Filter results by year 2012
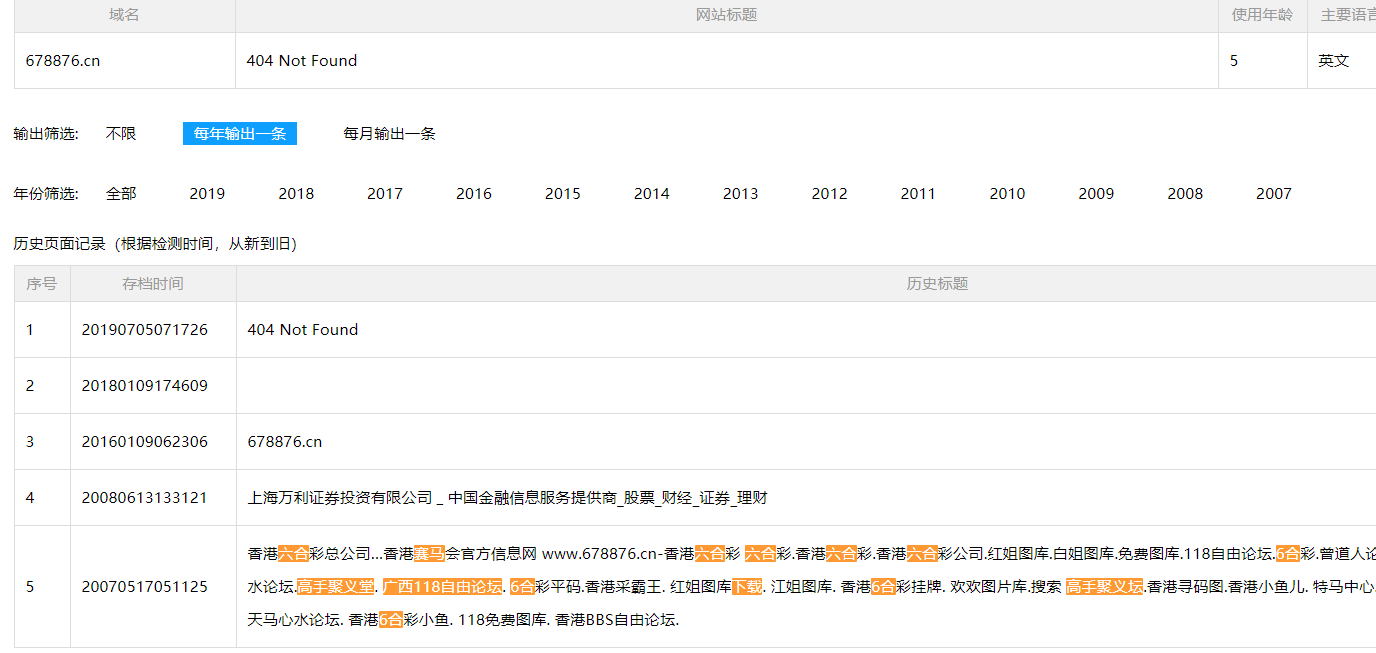 pyautogui.click(x=829, y=193)
